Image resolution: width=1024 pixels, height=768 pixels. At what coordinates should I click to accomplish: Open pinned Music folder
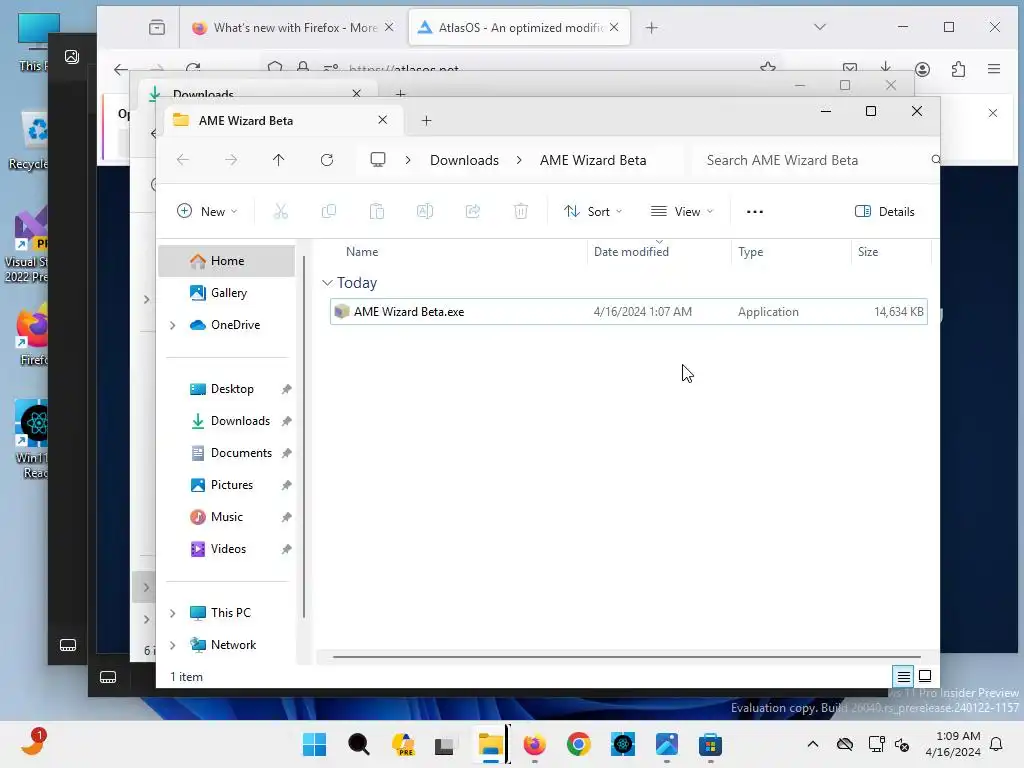[x=227, y=517]
